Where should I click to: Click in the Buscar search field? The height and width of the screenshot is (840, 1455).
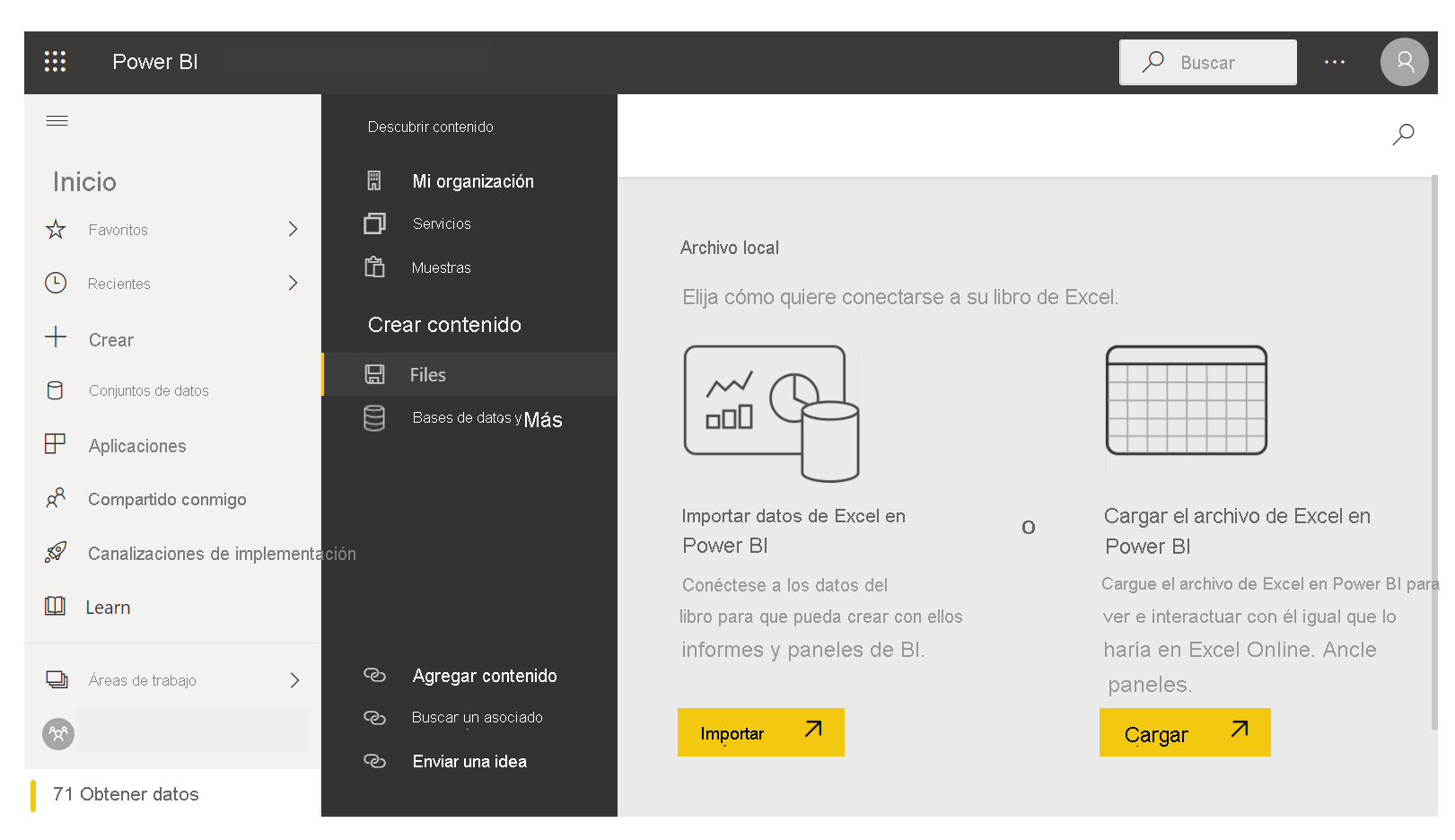click(x=1208, y=62)
